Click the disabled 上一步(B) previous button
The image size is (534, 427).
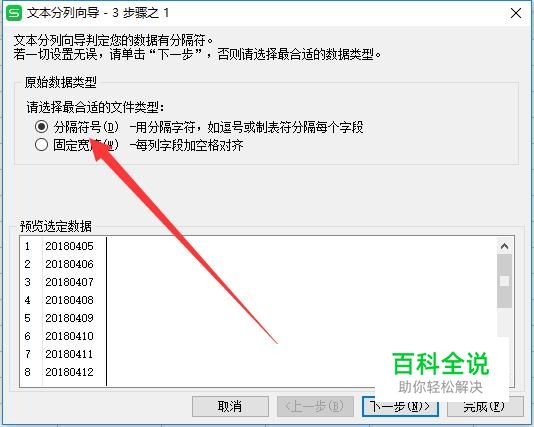coord(315,406)
